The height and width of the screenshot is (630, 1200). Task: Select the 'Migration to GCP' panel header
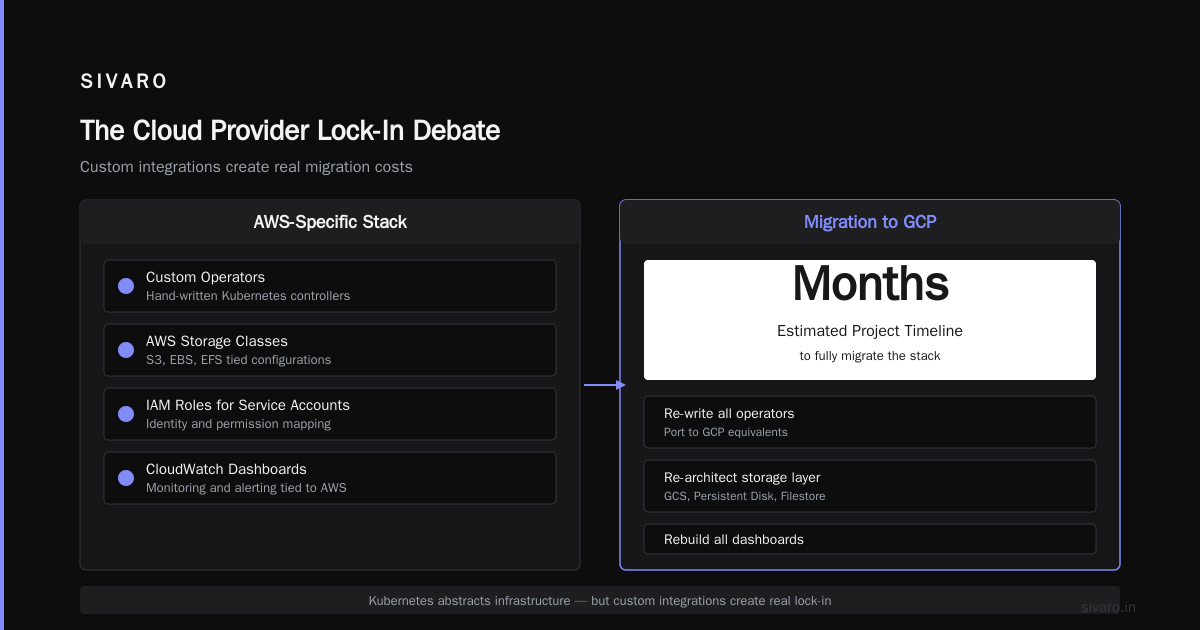(870, 222)
